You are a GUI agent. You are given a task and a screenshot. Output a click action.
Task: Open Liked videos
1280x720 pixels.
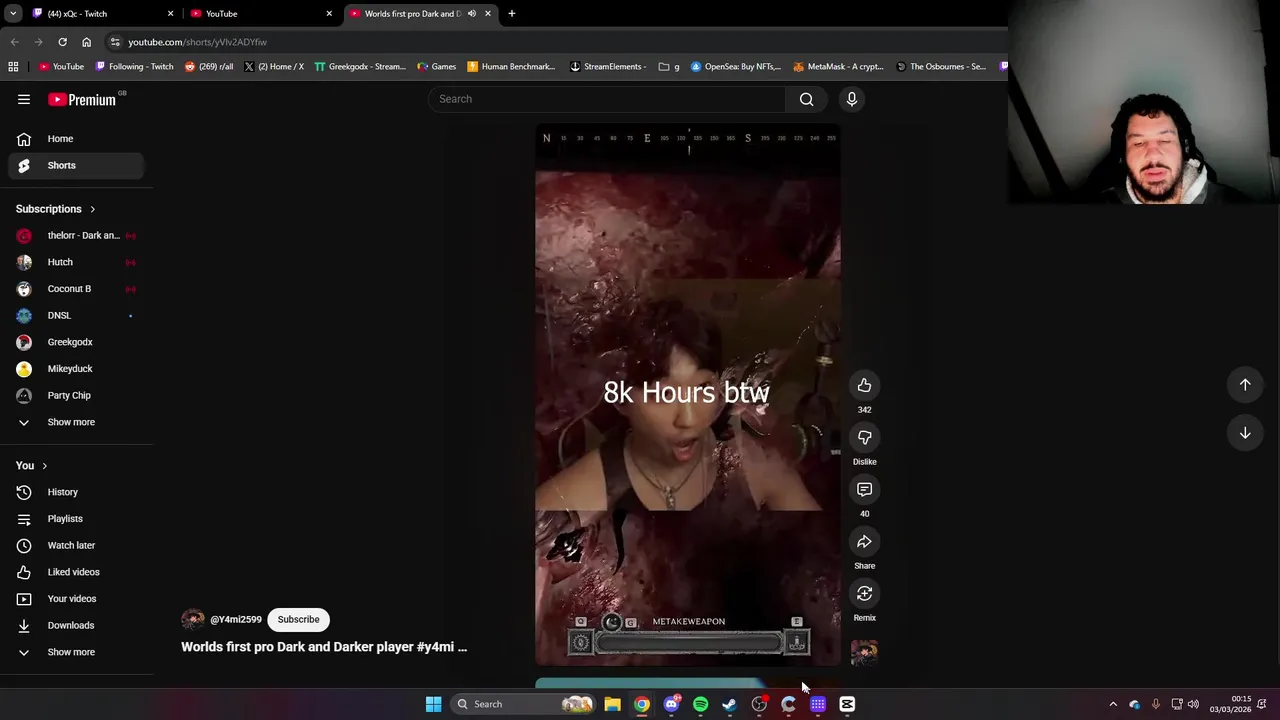[x=76, y=572]
